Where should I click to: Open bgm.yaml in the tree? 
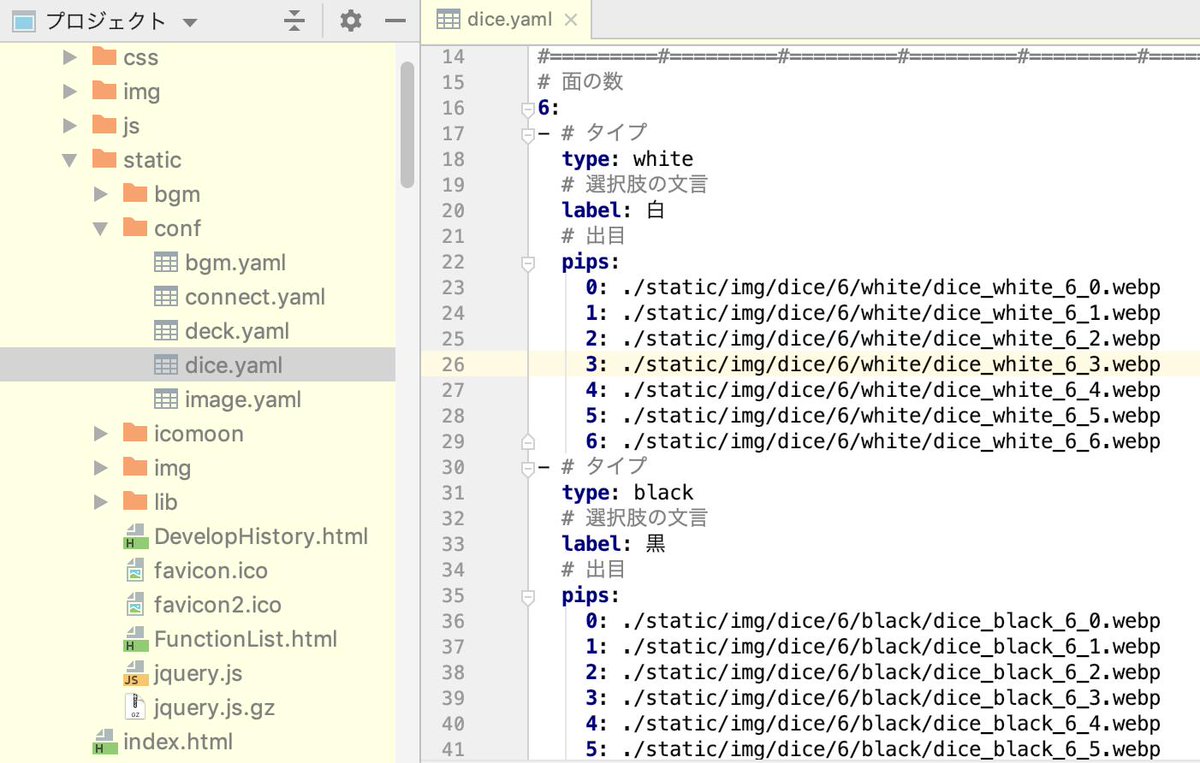[x=235, y=262]
